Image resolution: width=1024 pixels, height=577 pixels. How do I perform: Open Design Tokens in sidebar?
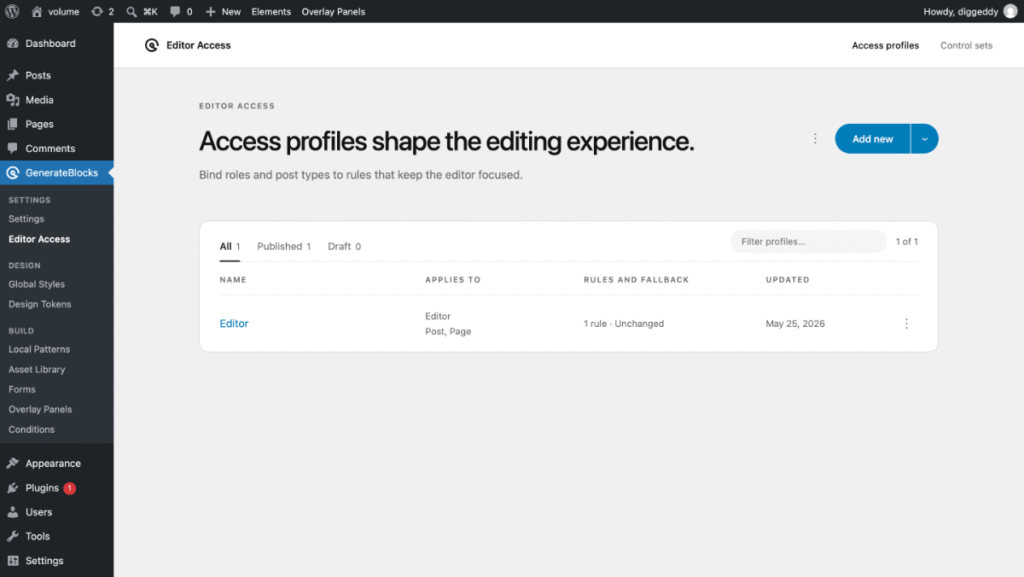pos(40,304)
